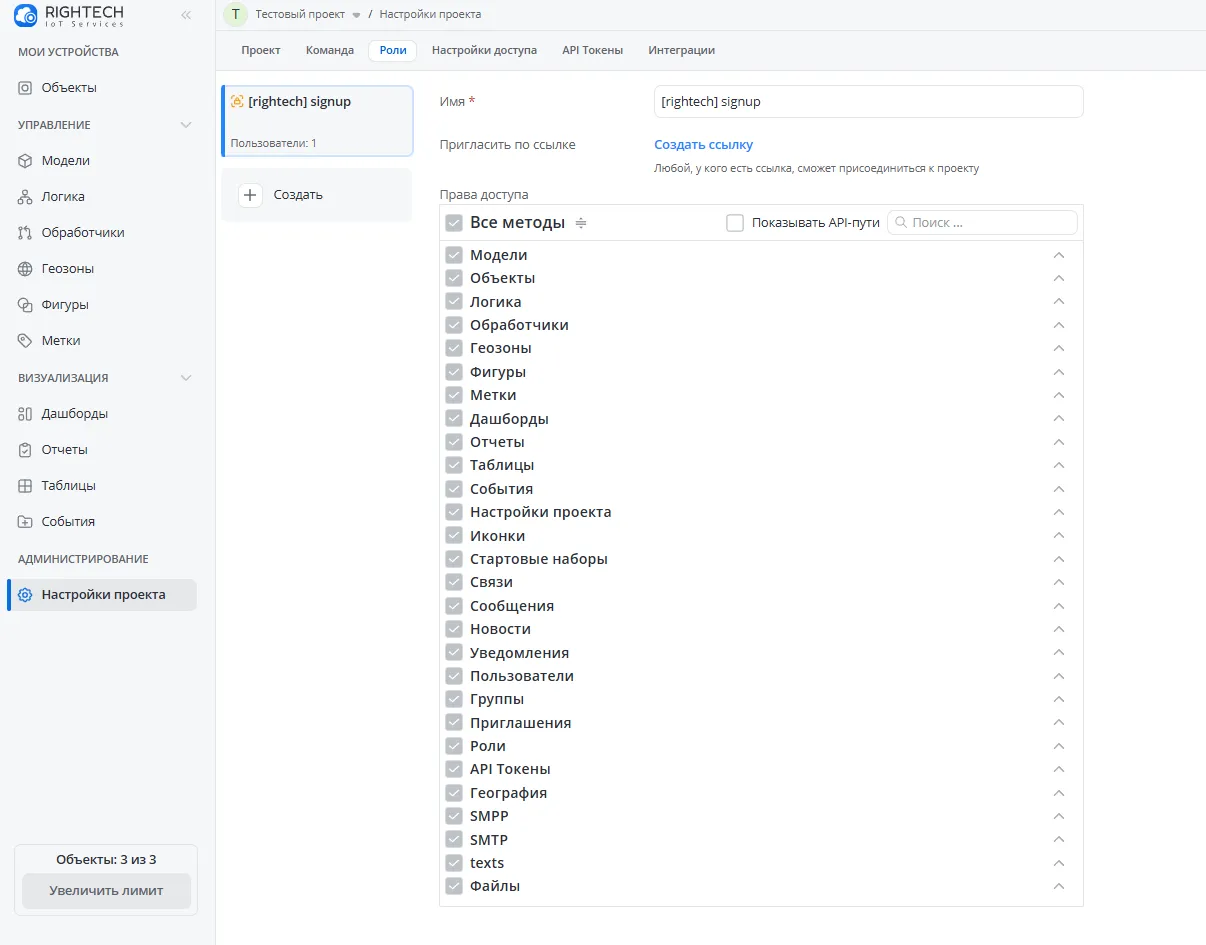This screenshot has height=945, width=1206.
Task: Uncheck the Дашборды permission checkbox
Action: point(454,419)
